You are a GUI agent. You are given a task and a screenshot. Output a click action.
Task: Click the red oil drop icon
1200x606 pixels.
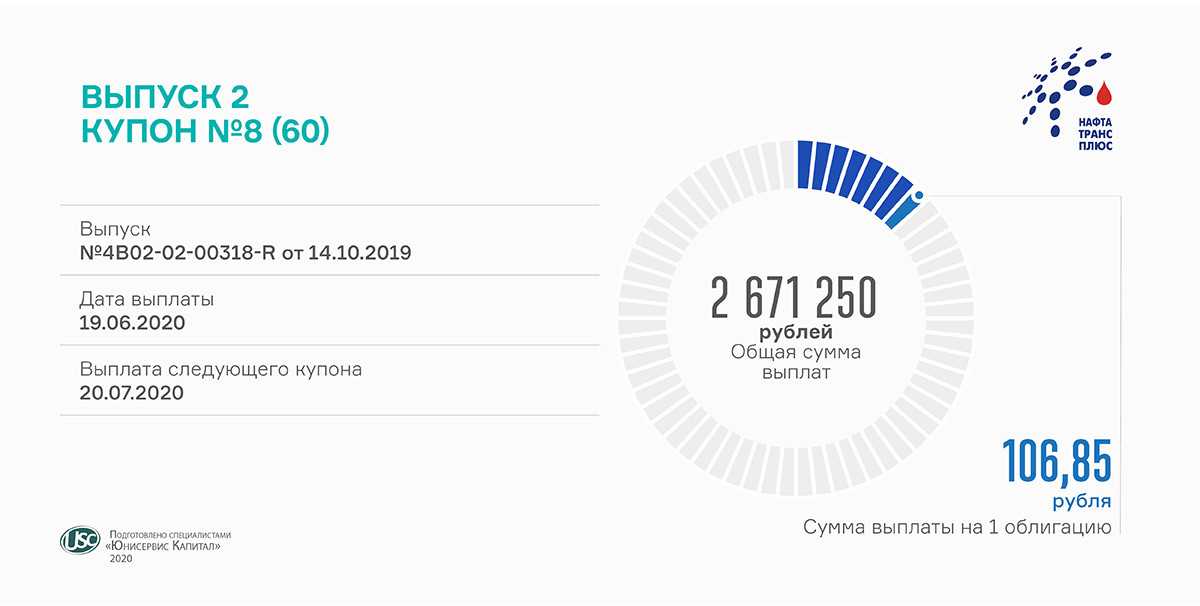pos(1104,93)
